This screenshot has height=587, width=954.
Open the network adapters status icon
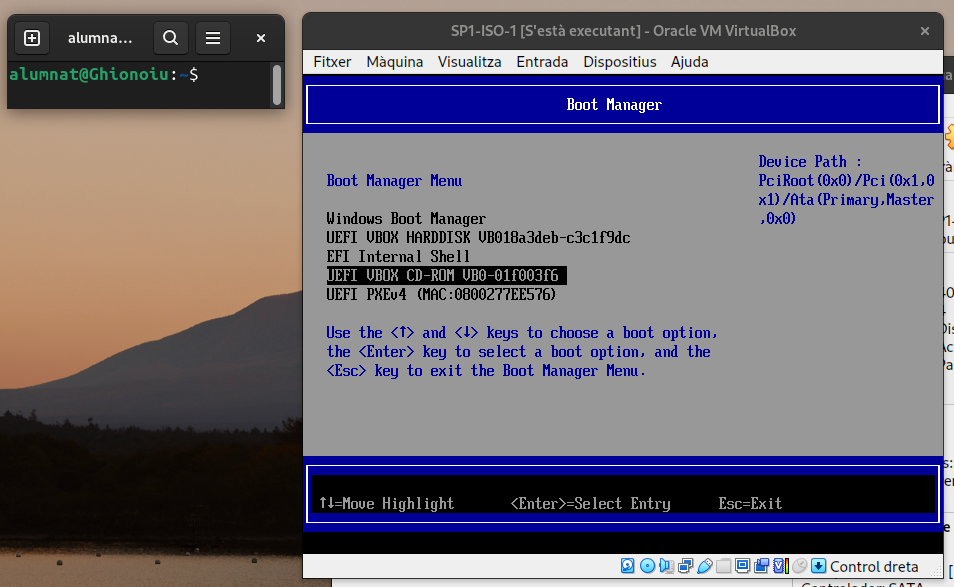pos(685,567)
